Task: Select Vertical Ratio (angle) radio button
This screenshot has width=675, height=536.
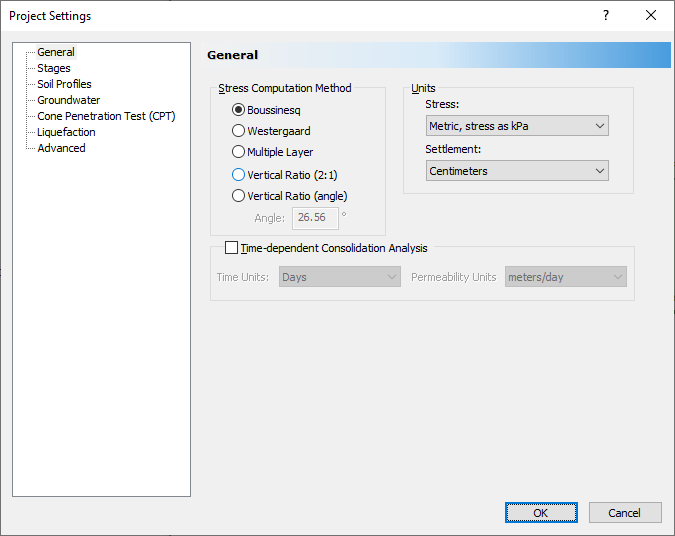Action: click(239, 196)
